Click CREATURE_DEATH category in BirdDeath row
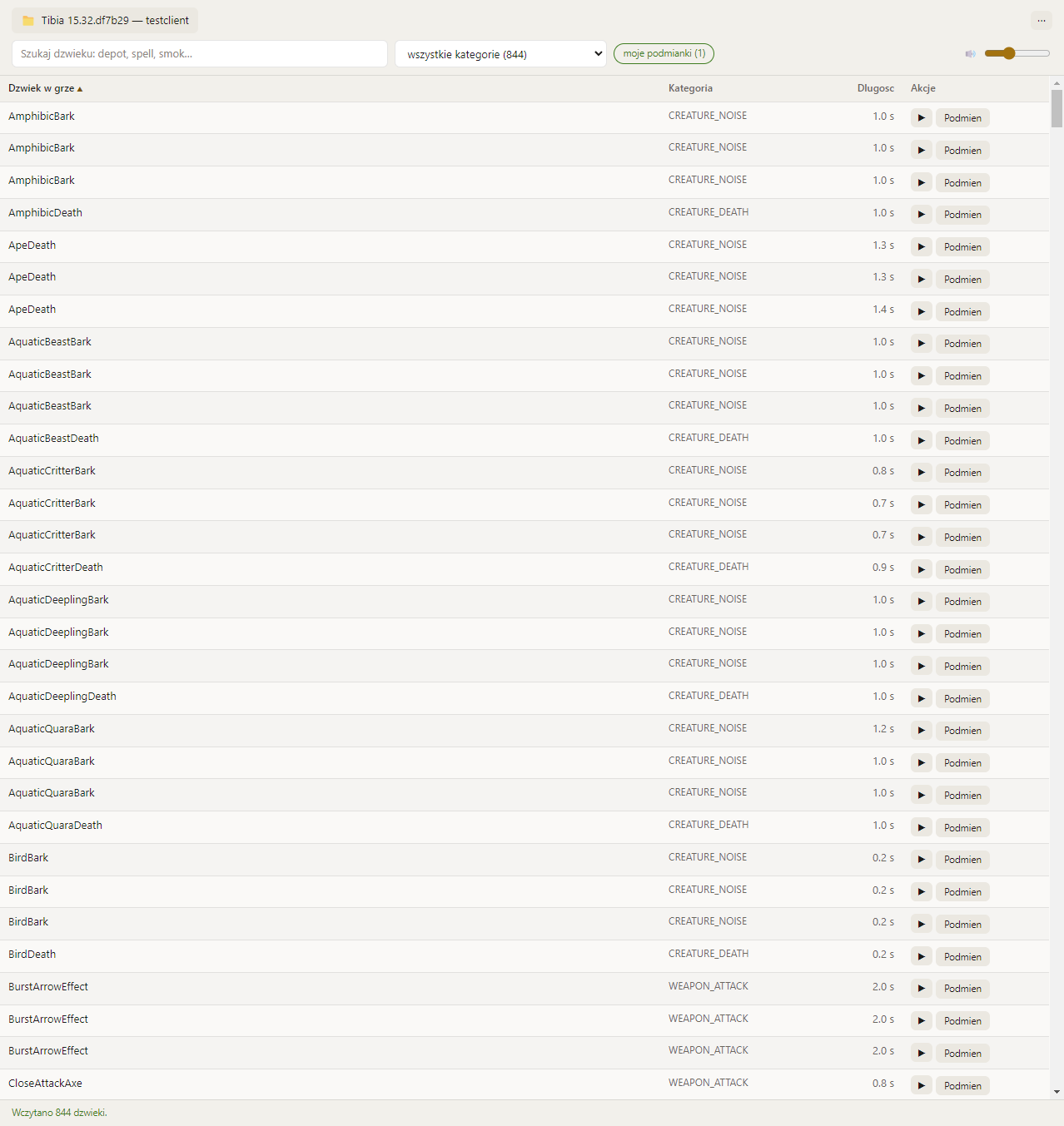 pos(709,954)
